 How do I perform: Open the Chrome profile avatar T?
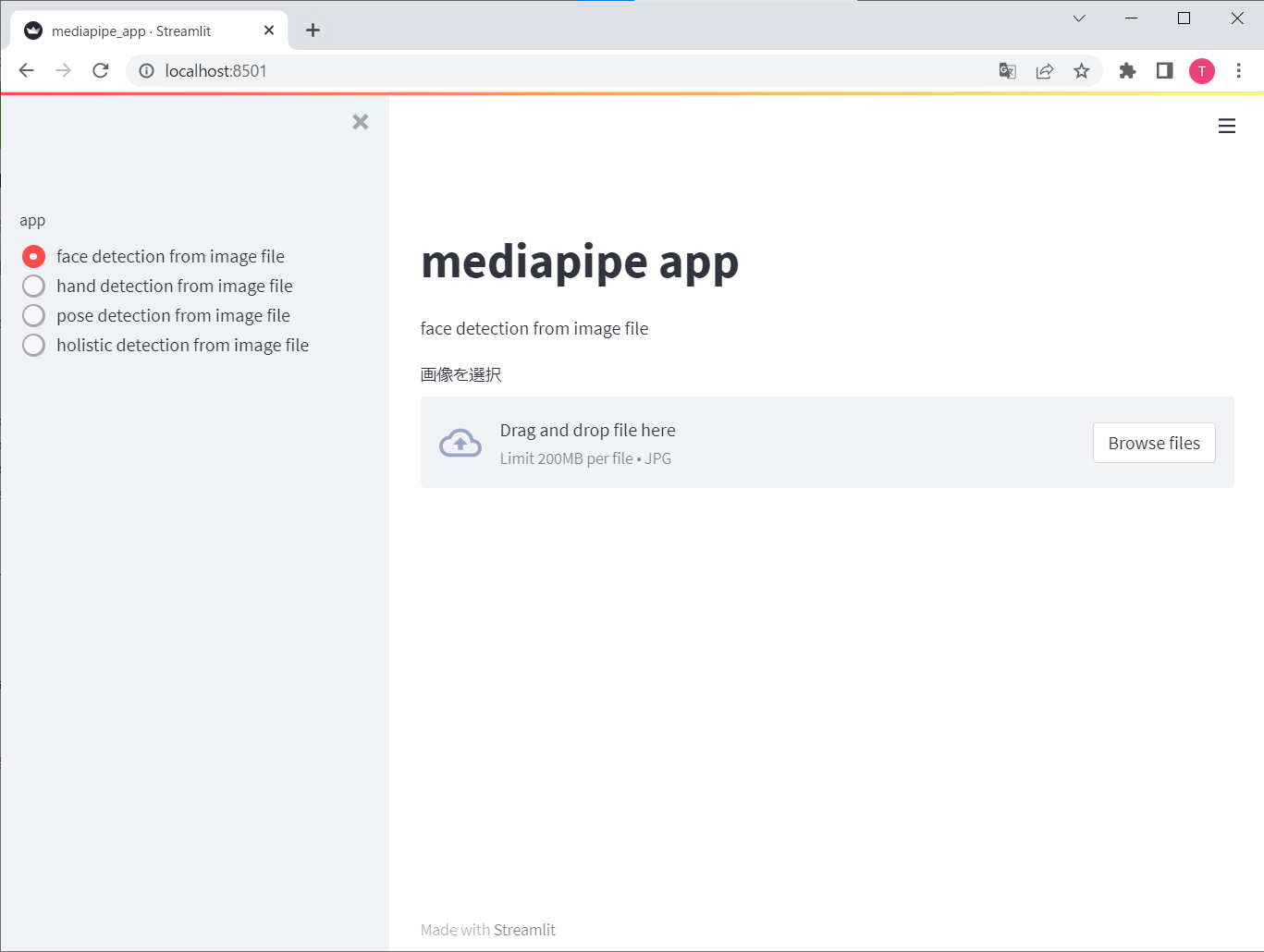(x=1202, y=71)
